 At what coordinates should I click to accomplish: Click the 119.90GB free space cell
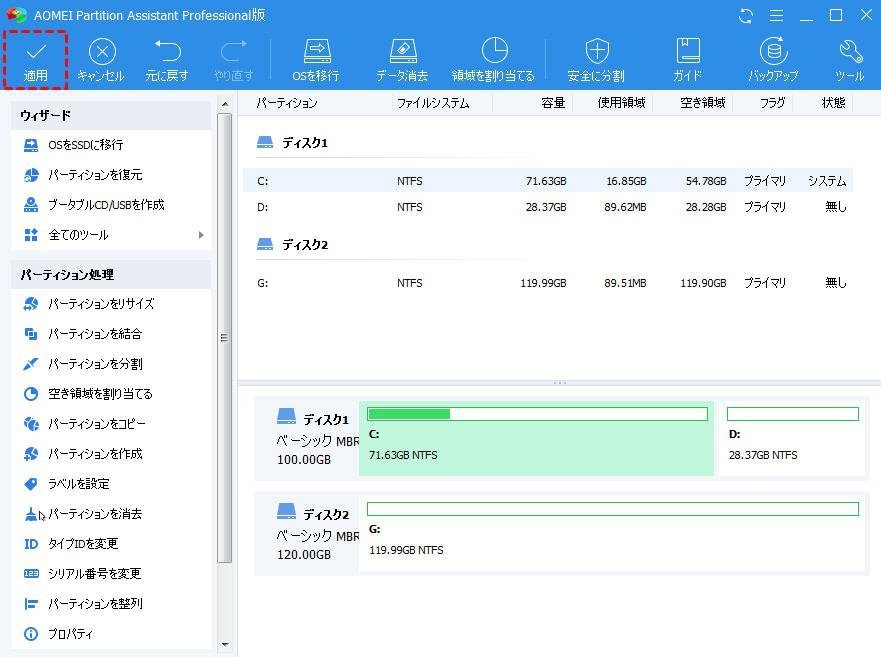click(703, 283)
